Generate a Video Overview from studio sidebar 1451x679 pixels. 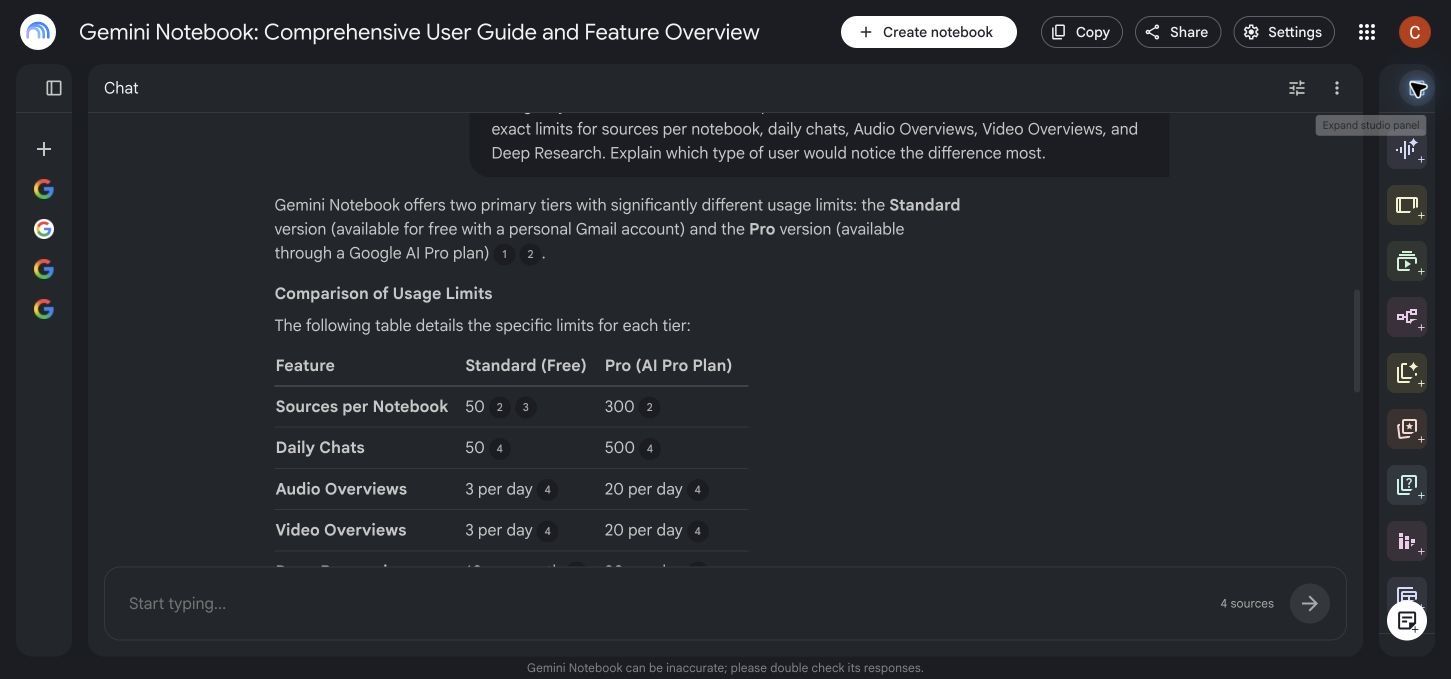point(1407,261)
